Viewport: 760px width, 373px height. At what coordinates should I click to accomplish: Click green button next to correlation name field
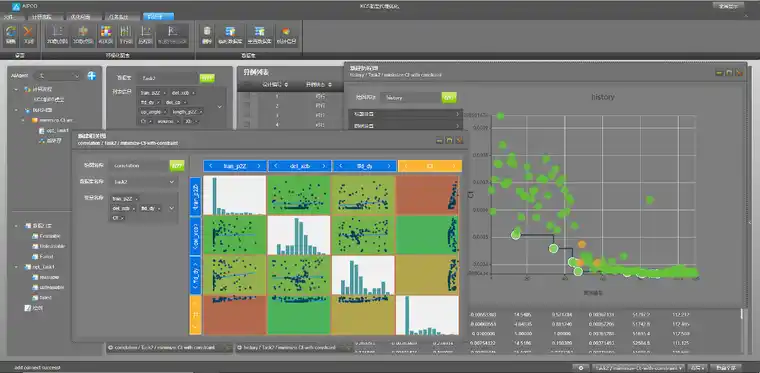(x=177, y=166)
